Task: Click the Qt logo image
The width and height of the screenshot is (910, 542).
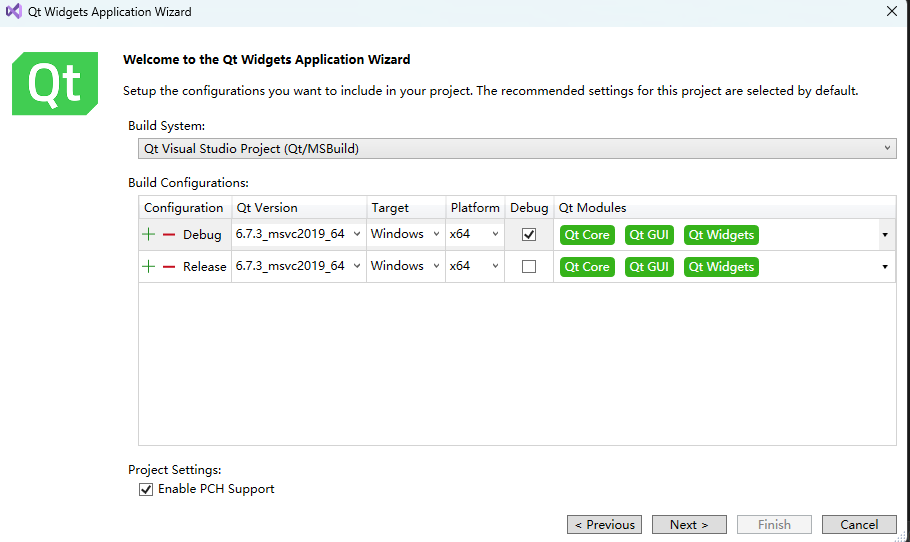Action: coord(55,84)
